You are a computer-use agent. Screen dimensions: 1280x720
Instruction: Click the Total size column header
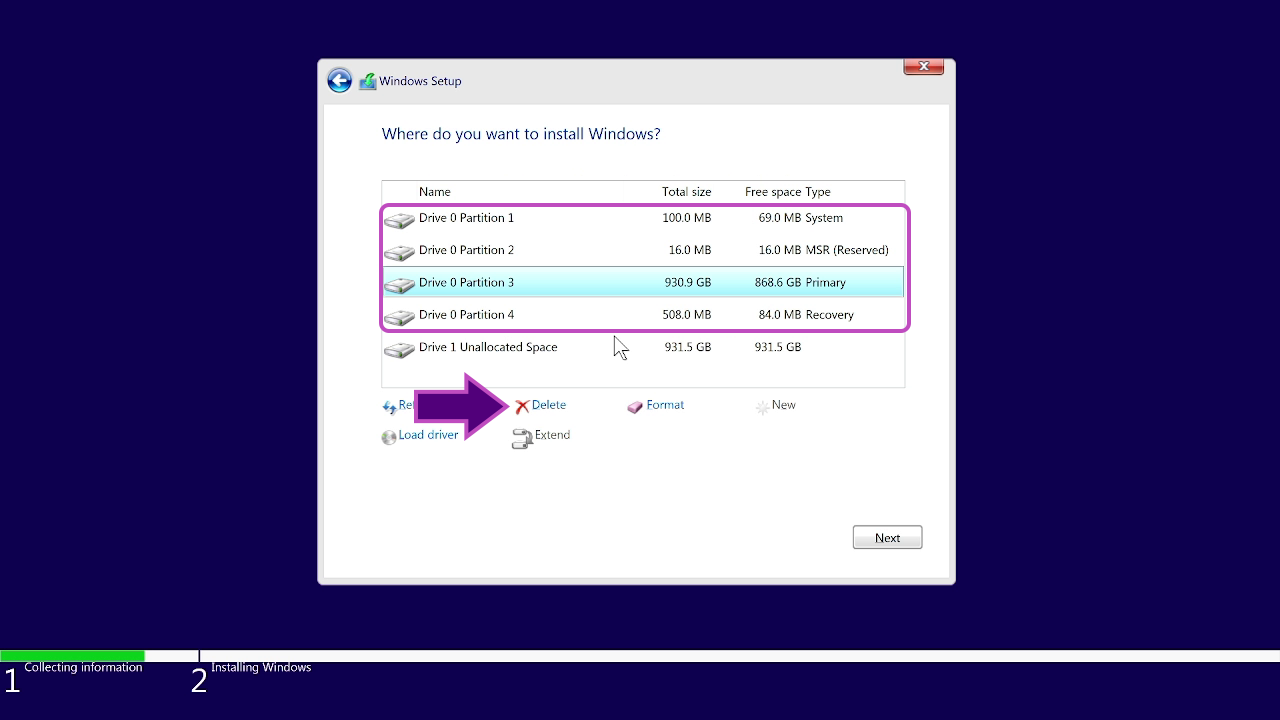click(x=687, y=191)
